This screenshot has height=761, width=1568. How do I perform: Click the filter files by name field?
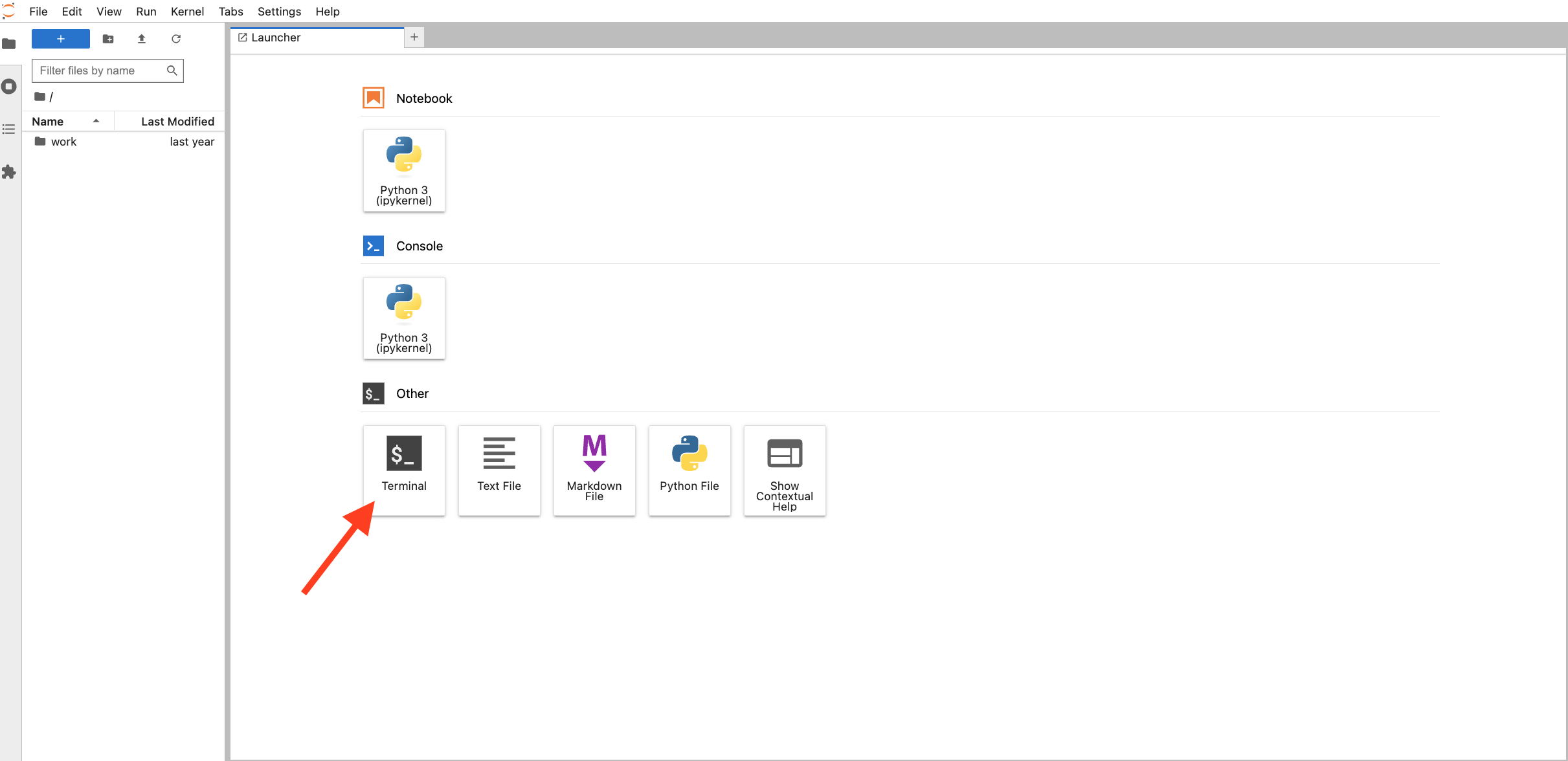point(100,71)
